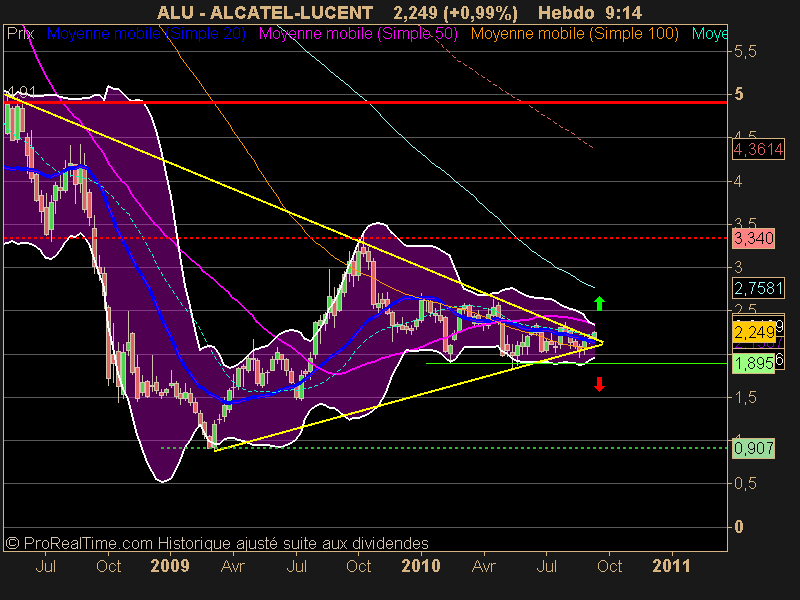800x600 pixels.
Task: Click the Hebdo timeframe label in title
Action: 566,12
